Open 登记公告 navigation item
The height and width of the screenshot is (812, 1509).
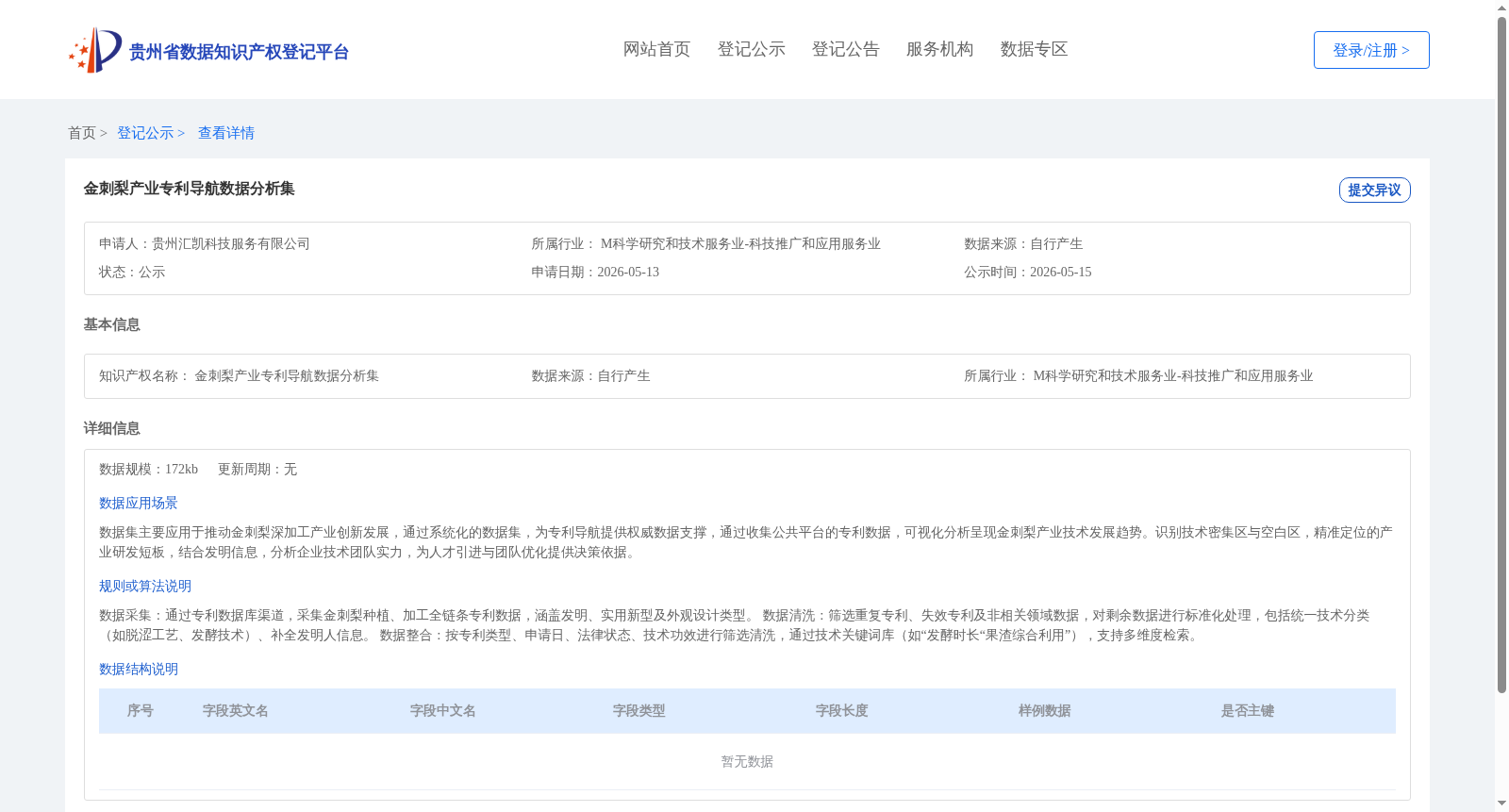tap(845, 49)
